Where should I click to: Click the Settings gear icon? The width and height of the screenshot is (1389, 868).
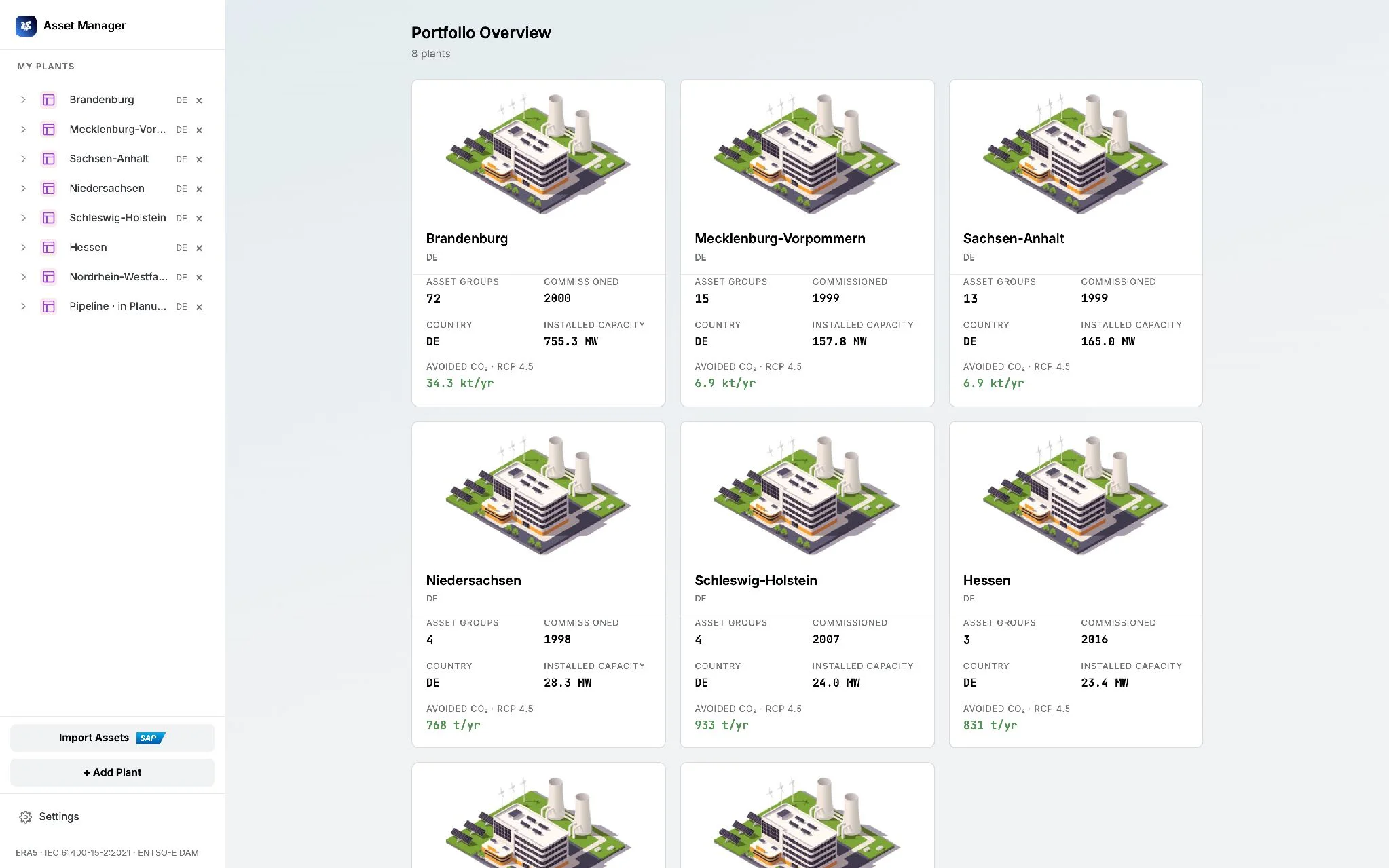26,817
